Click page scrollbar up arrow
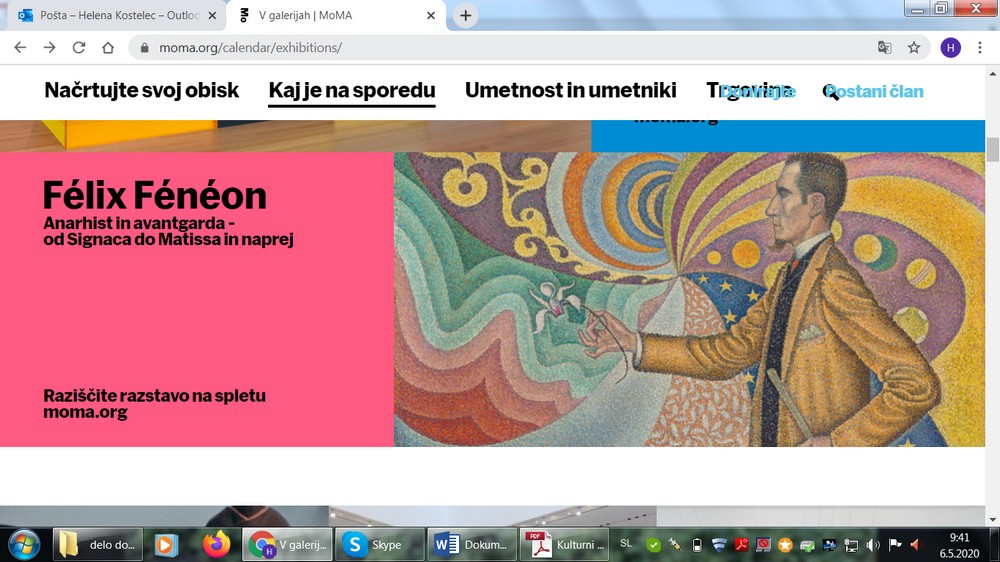The width and height of the screenshot is (1000, 562). [992, 74]
